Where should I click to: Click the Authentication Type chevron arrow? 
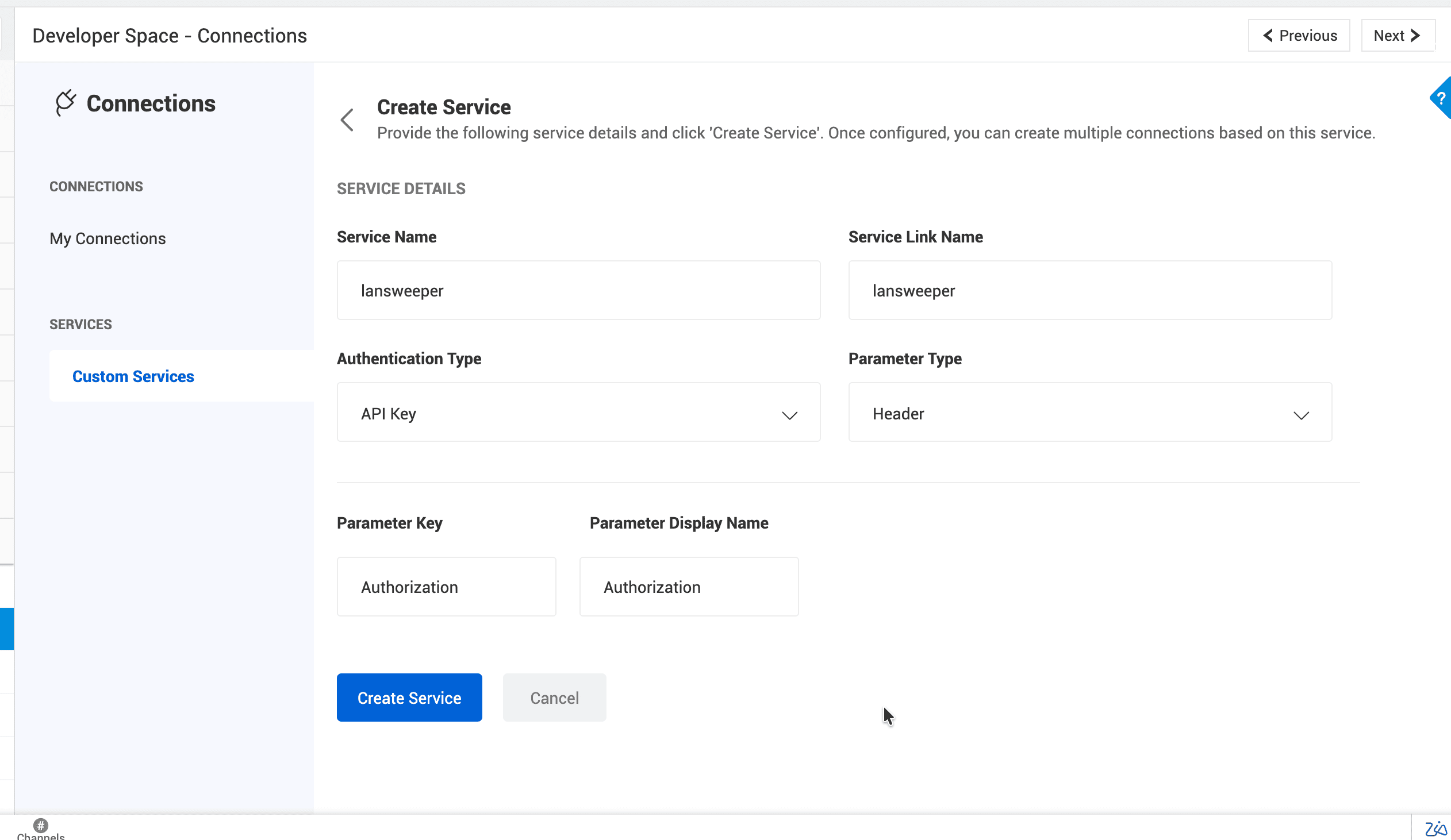coord(789,415)
